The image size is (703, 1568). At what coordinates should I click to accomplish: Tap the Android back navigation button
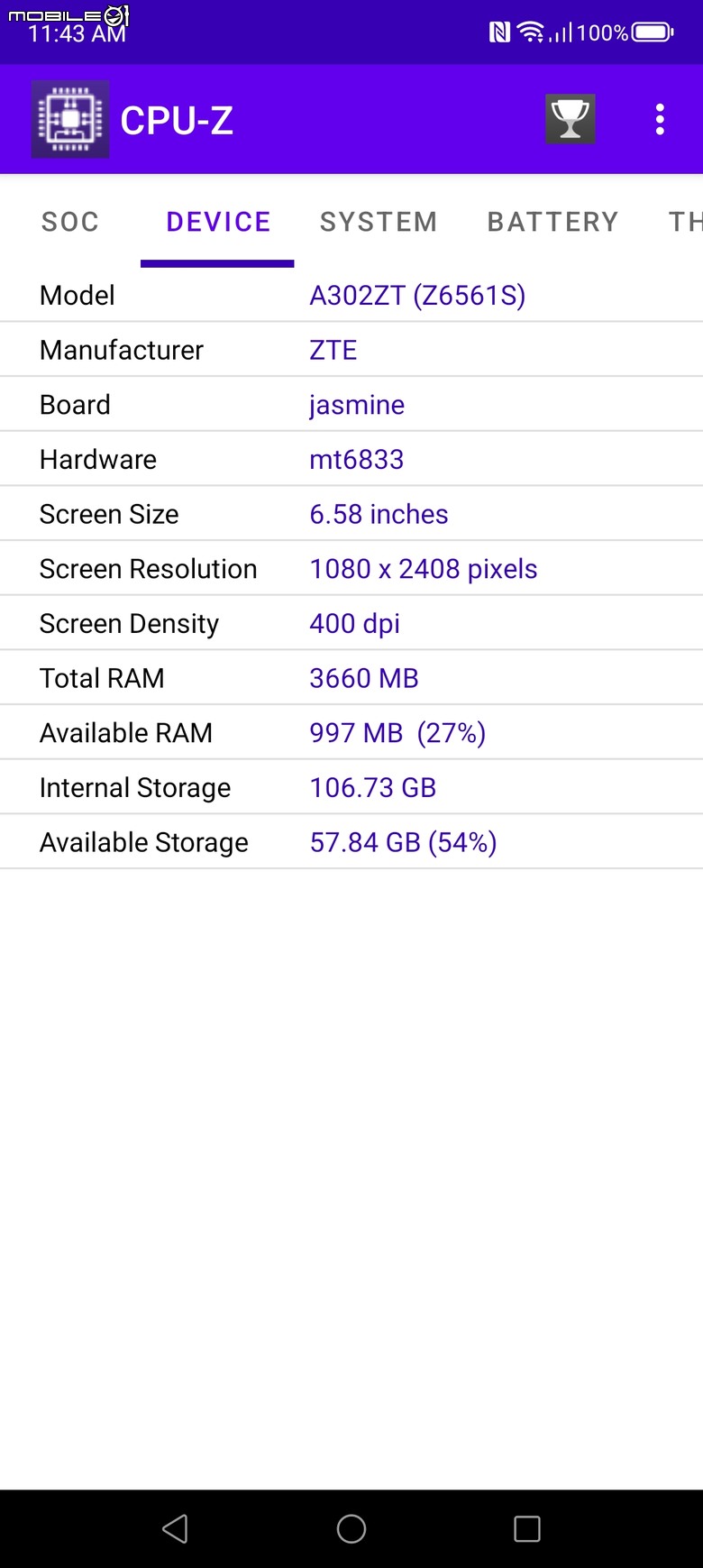175,1528
